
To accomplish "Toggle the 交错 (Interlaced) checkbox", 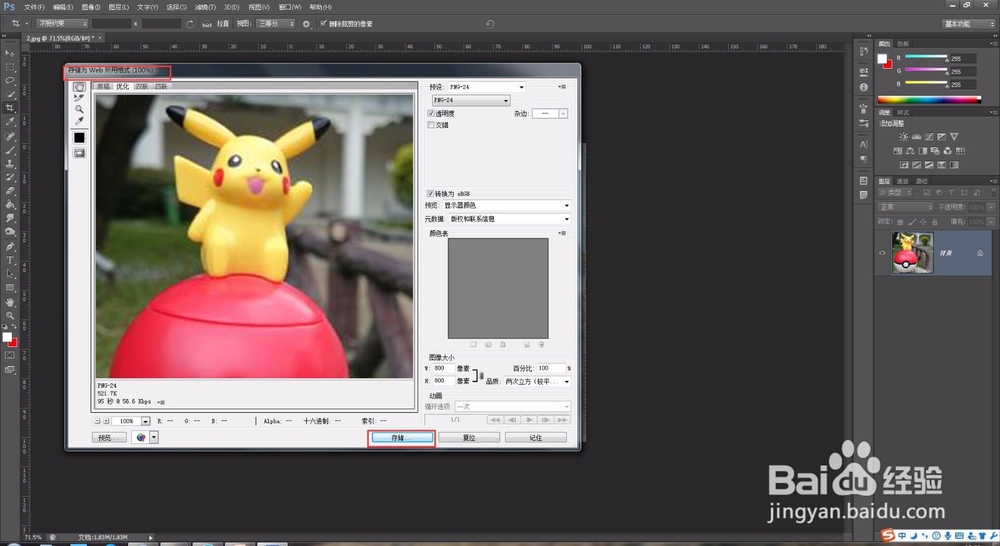I will 431,125.
